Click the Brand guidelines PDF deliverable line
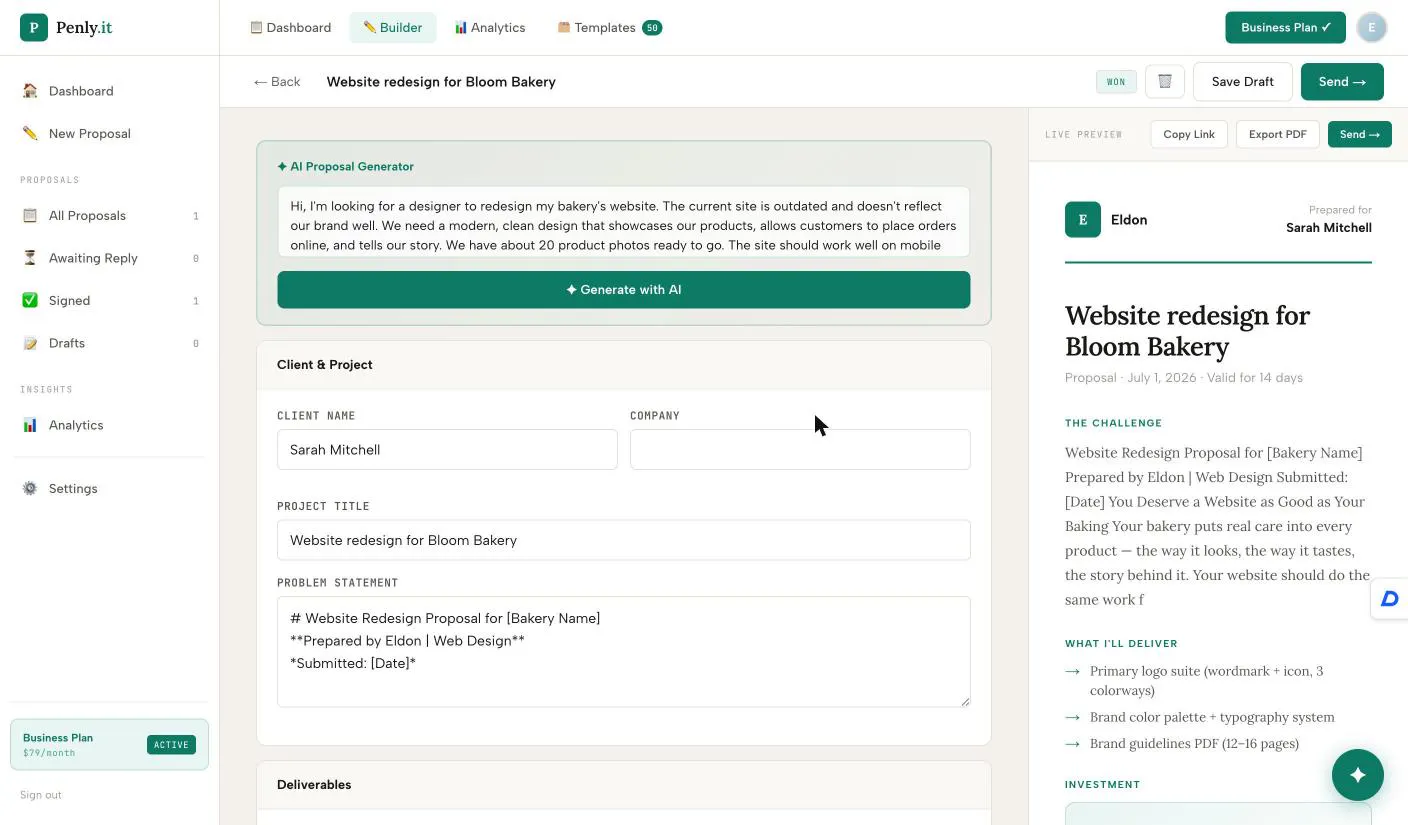This screenshot has width=1408, height=825. 1194,743
